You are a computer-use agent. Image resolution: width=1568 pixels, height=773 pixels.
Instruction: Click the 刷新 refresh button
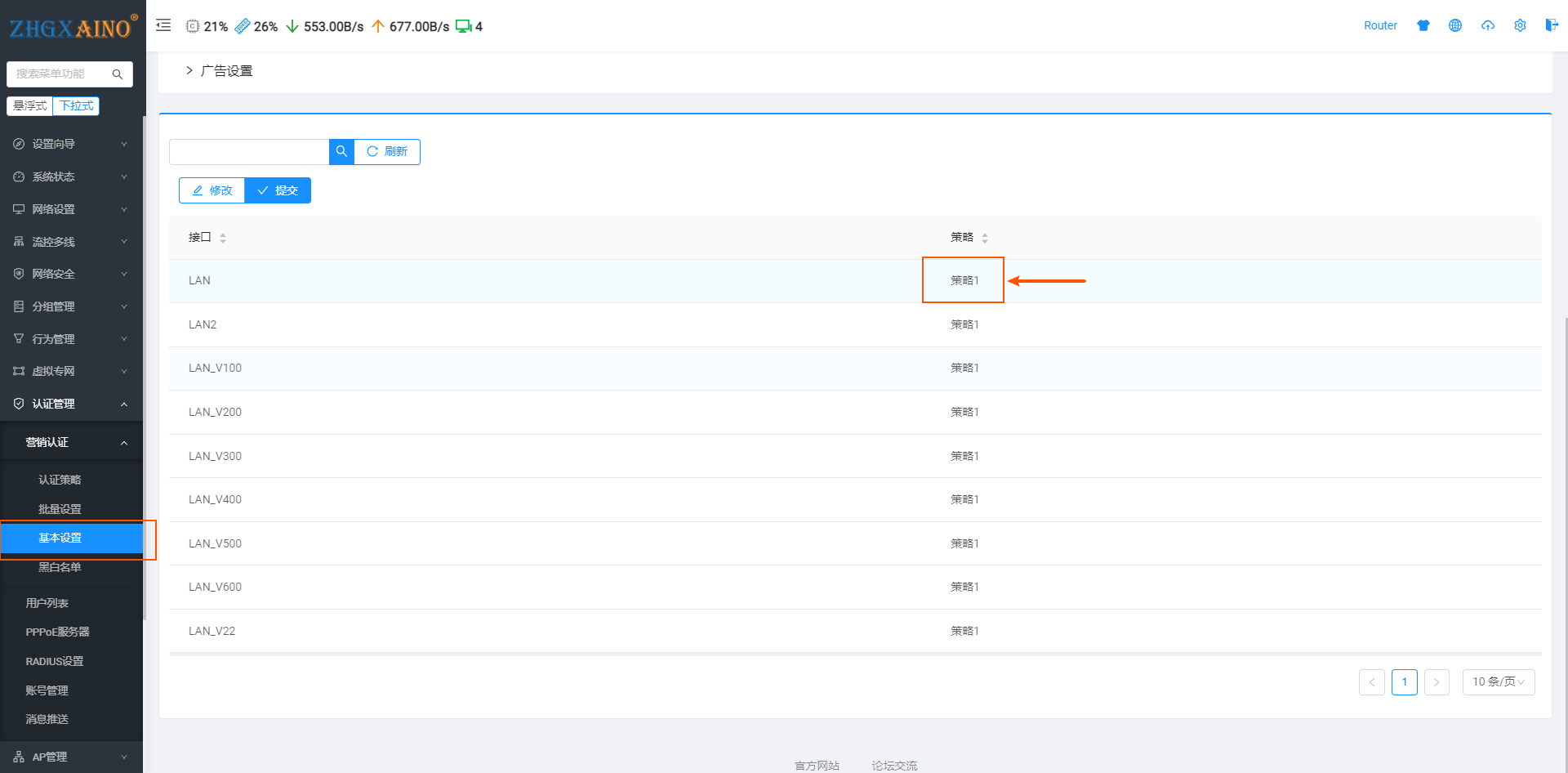tap(387, 152)
